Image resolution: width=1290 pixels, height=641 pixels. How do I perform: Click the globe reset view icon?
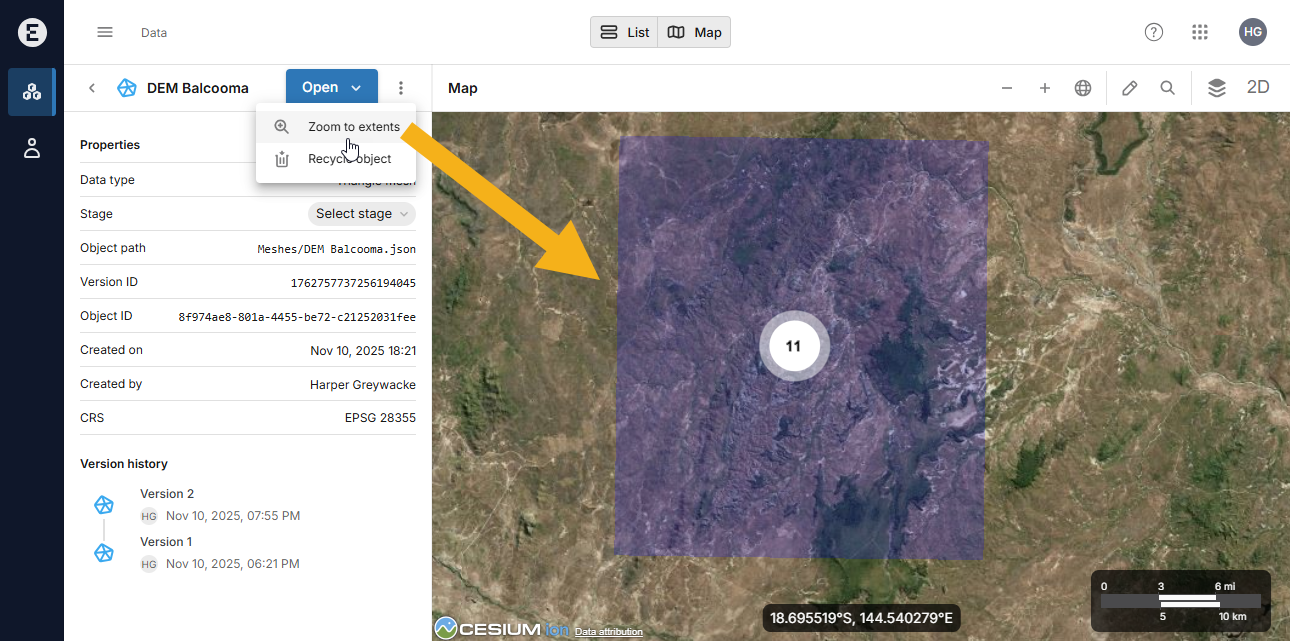(1083, 88)
